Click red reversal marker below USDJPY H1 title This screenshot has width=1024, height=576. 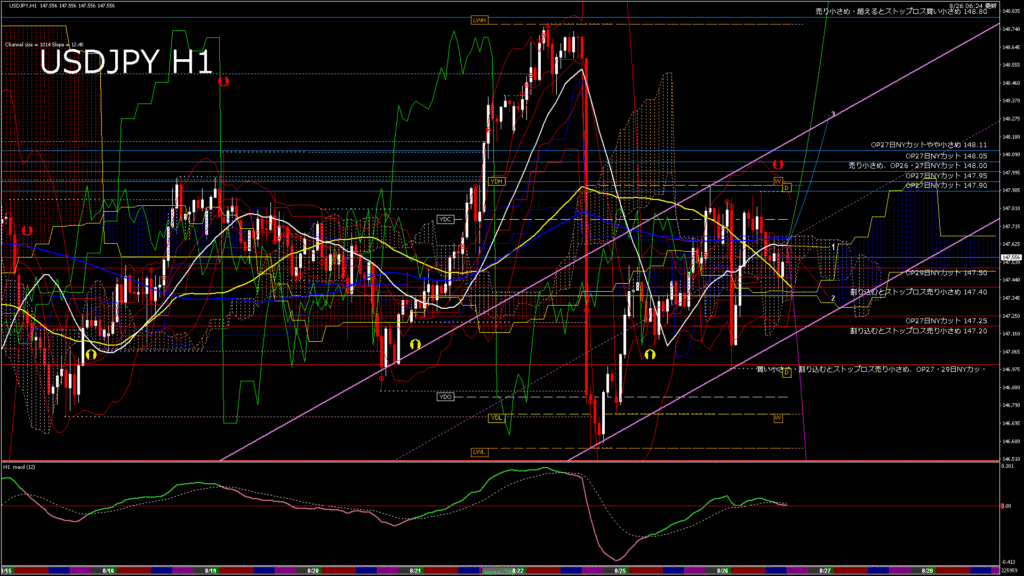(223, 80)
